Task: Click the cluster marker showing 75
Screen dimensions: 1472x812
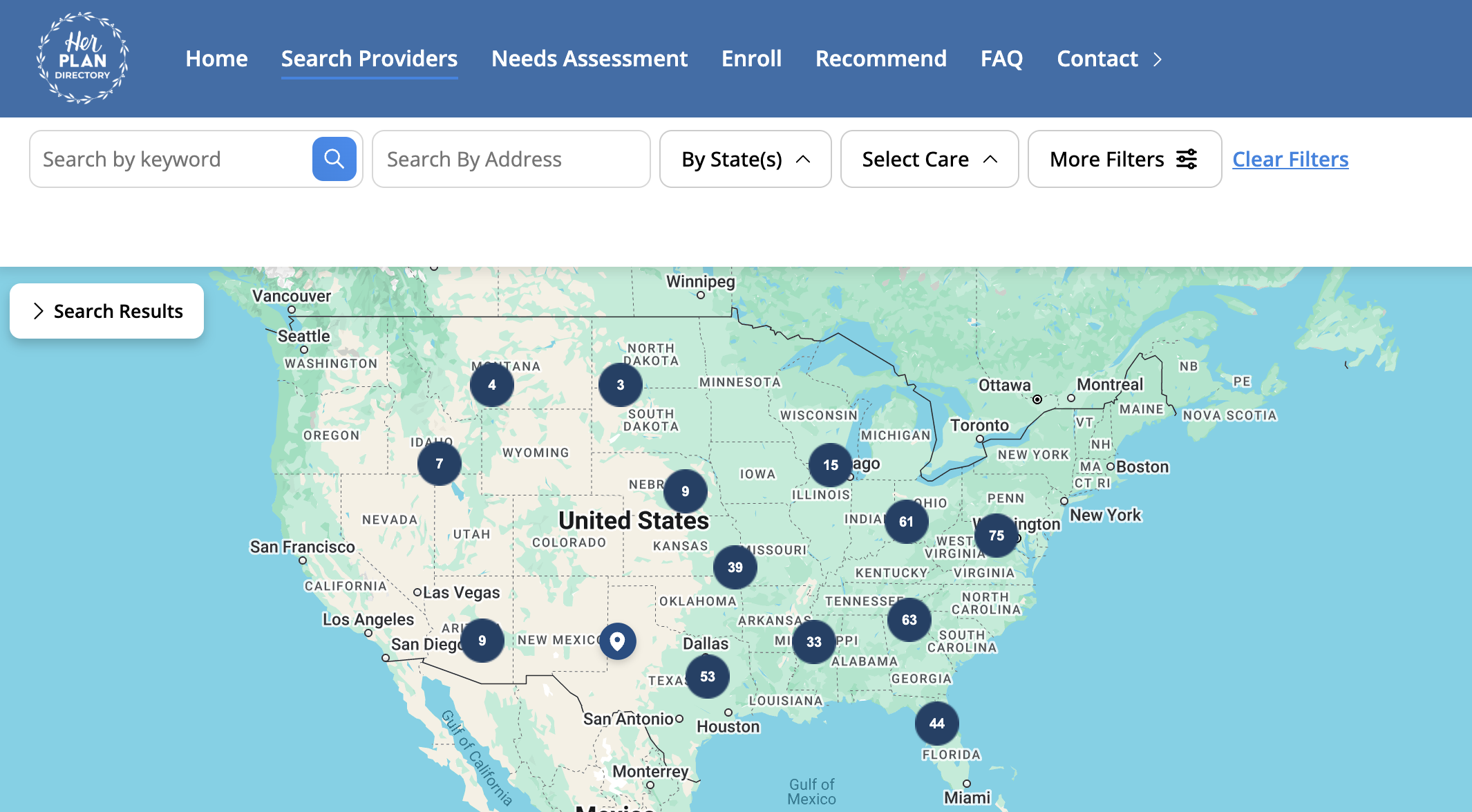Action: (x=996, y=536)
